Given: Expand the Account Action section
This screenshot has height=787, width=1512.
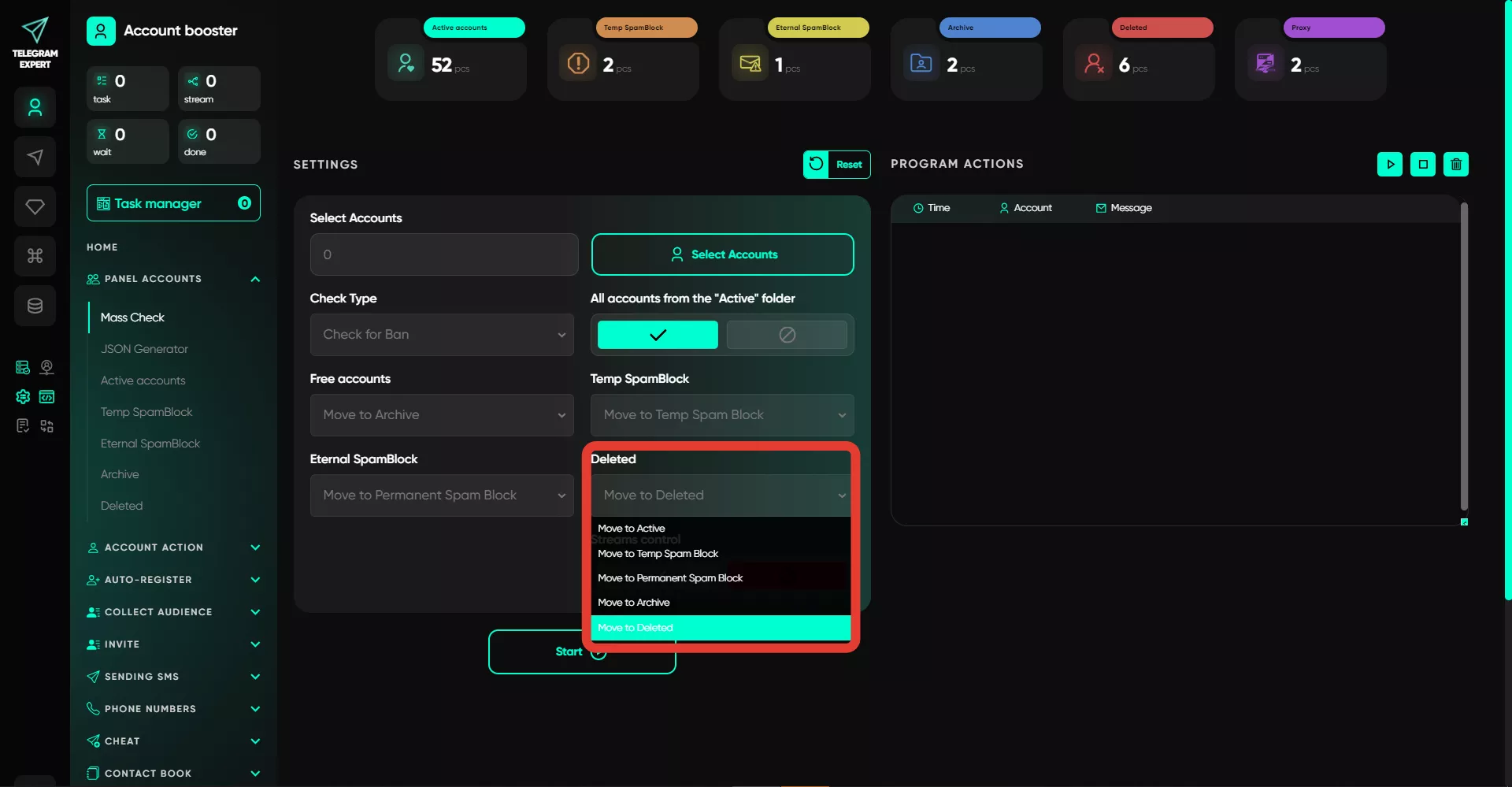Looking at the screenshot, I should click(x=173, y=548).
